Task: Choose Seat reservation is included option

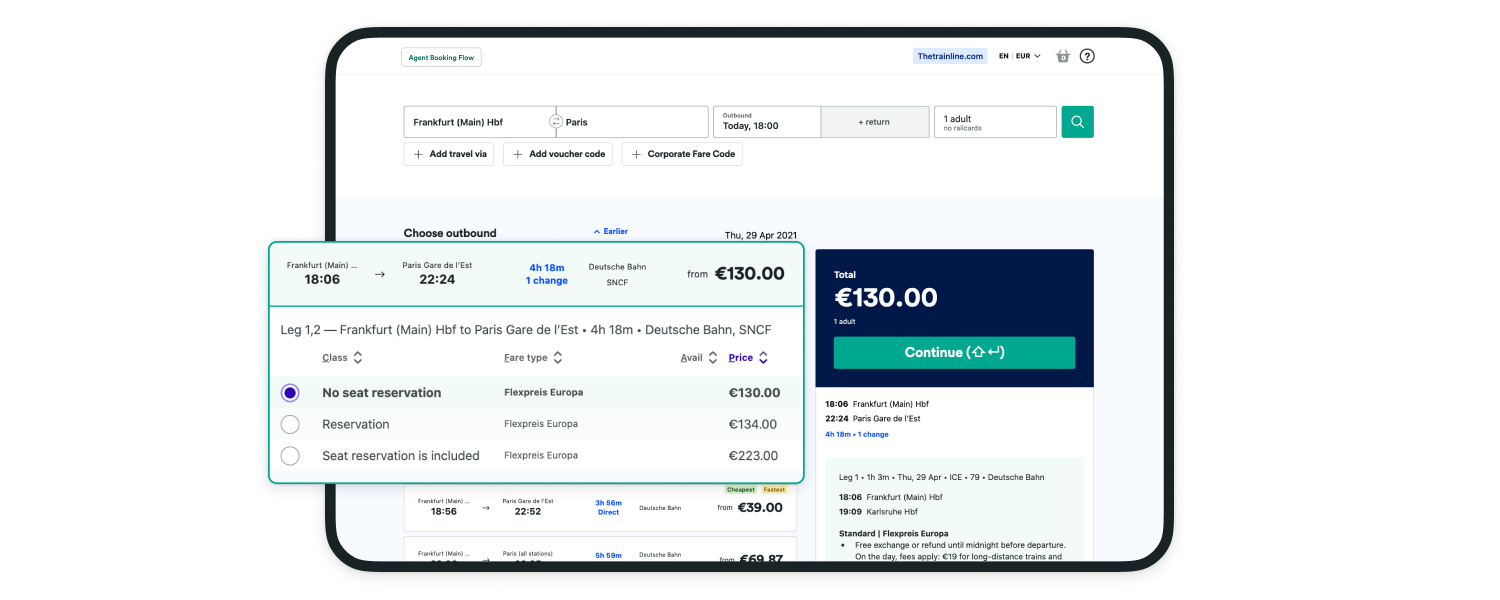Action: (x=290, y=456)
